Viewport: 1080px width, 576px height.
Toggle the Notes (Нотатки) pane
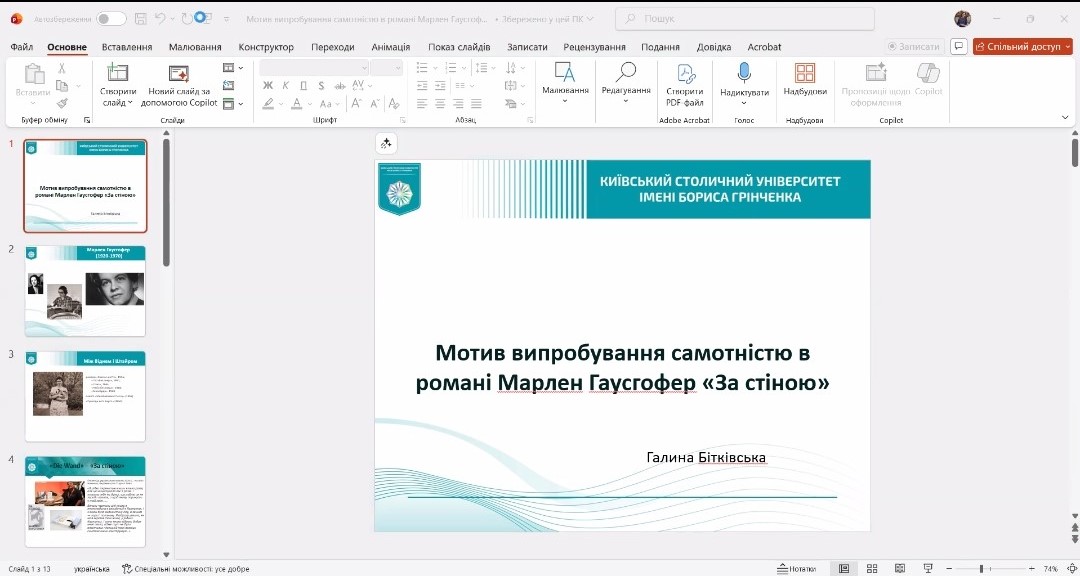pos(796,568)
